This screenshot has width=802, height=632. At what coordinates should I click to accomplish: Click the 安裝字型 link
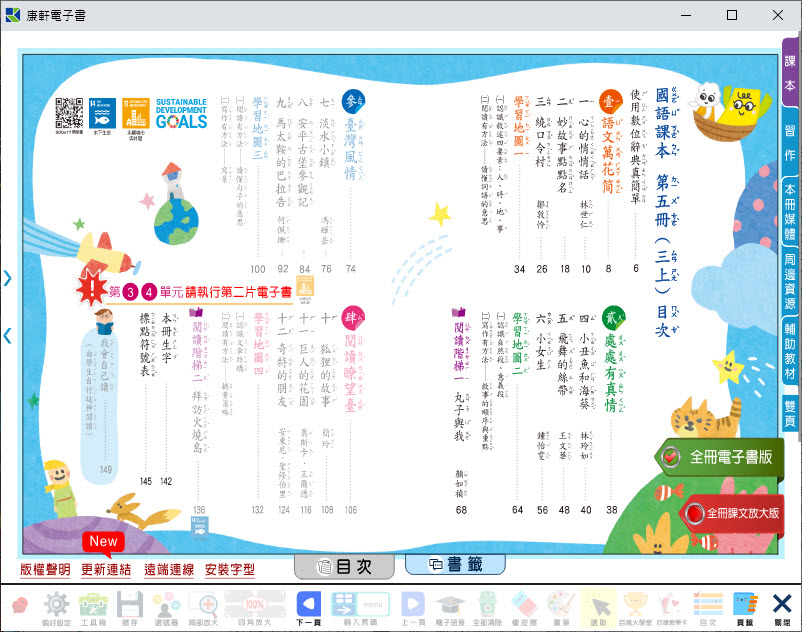click(x=229, y=570)
